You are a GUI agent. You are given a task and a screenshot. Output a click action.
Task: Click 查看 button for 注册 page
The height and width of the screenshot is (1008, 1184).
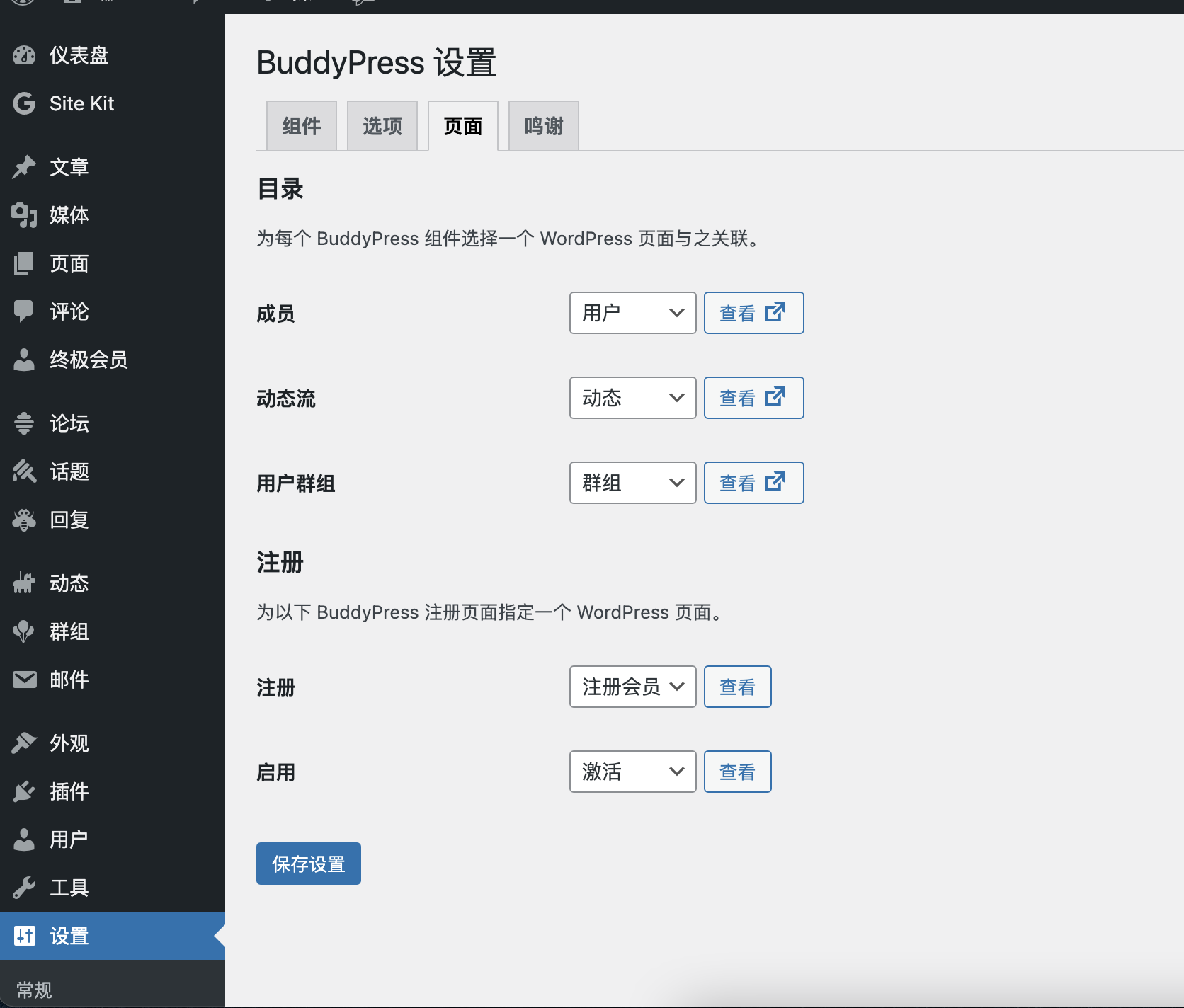point(738,687)
